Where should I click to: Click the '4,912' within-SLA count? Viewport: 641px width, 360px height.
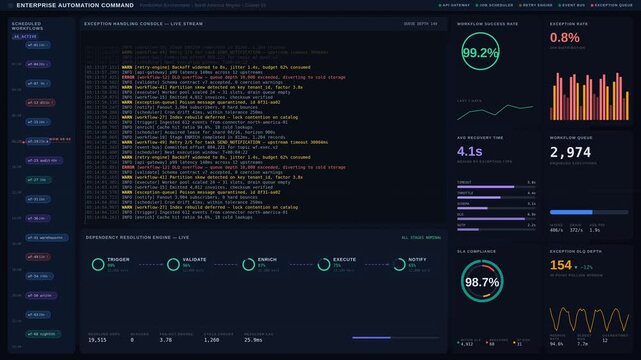click(x=467, y=344)
